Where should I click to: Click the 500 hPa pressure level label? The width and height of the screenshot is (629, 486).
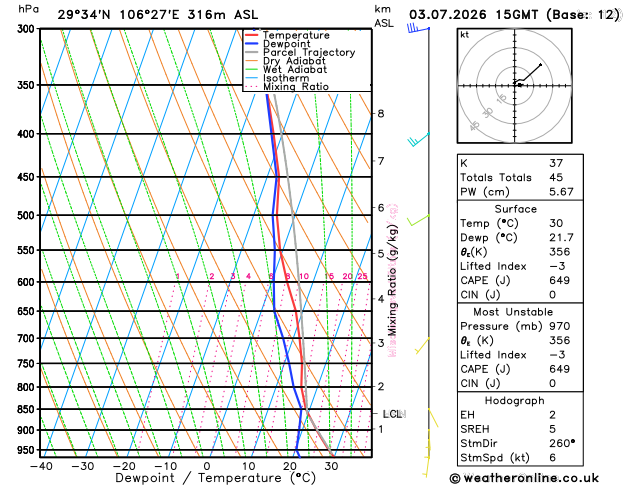click(x=28, y=215)
